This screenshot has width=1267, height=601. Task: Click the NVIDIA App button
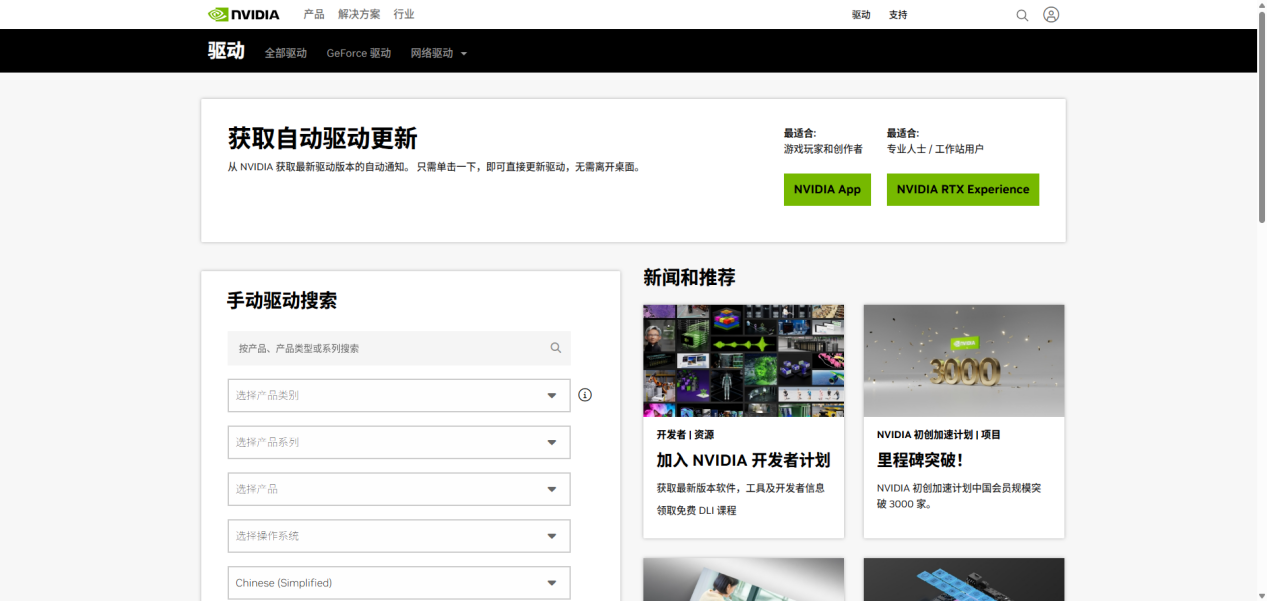click(x=827, y=190)
